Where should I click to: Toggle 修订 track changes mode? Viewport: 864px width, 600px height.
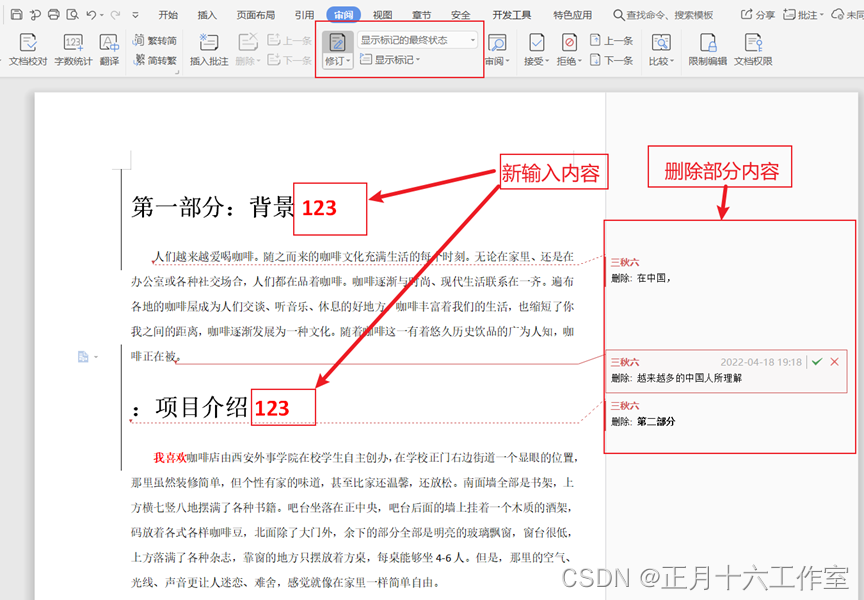click(x=337, y=44)
